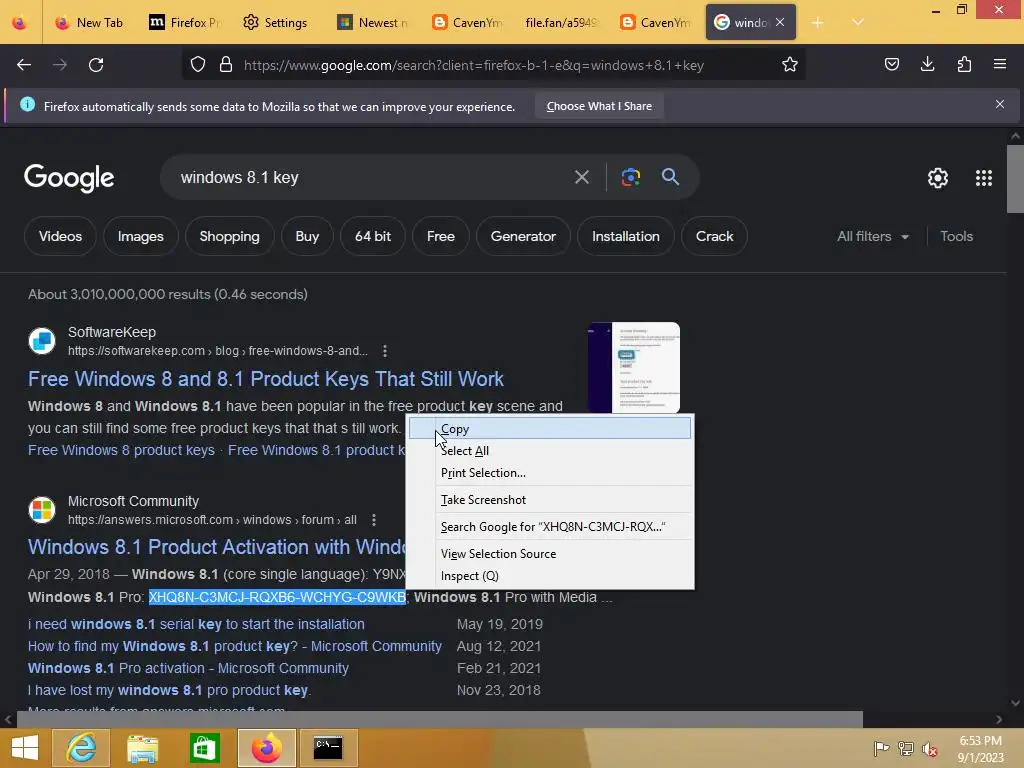1024x768 pixels.
Task: Apply the Generator search chip
Action: click(x=523, y=236)
